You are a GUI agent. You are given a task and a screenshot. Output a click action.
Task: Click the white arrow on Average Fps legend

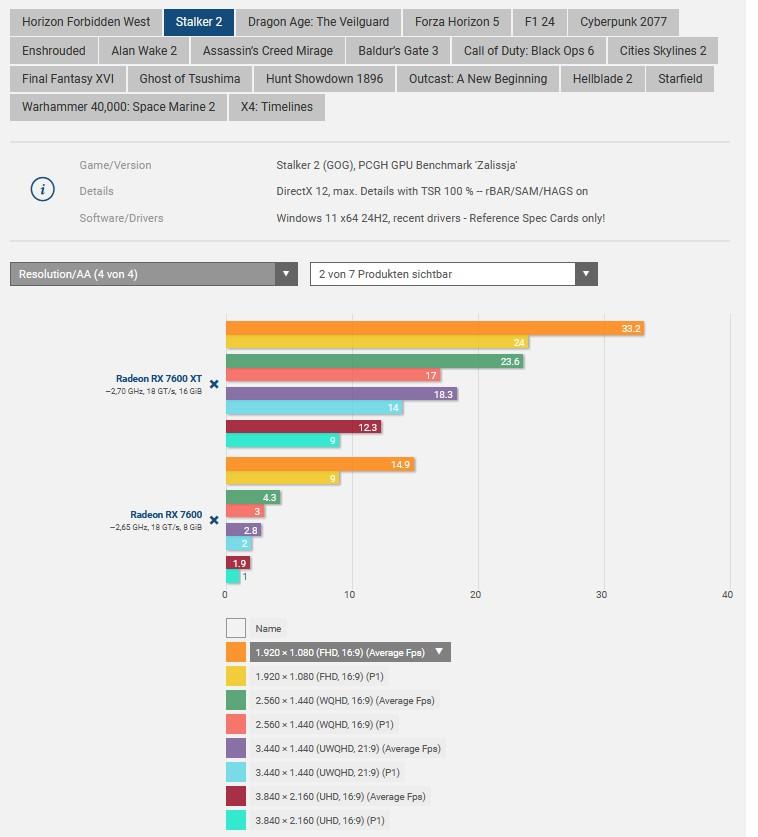[438, 652]
